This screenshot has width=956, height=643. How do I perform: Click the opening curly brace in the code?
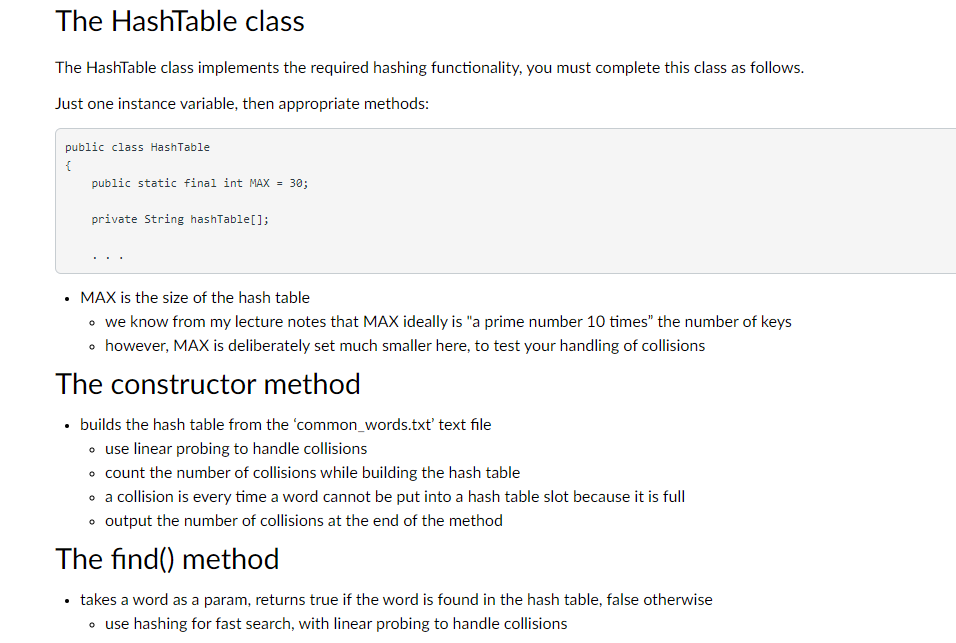click(68, 165)
